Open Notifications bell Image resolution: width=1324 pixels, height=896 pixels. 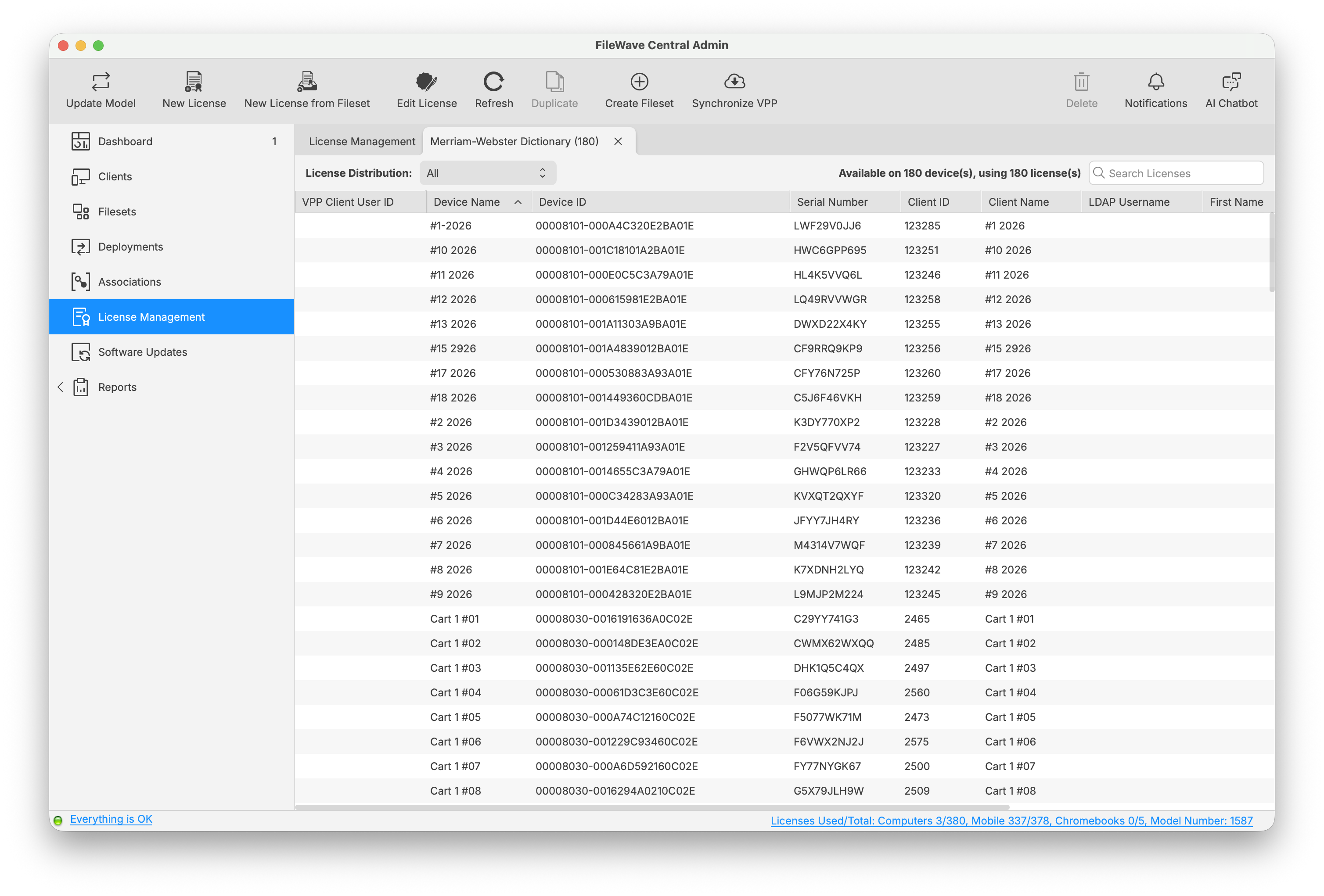(1155, 82)
